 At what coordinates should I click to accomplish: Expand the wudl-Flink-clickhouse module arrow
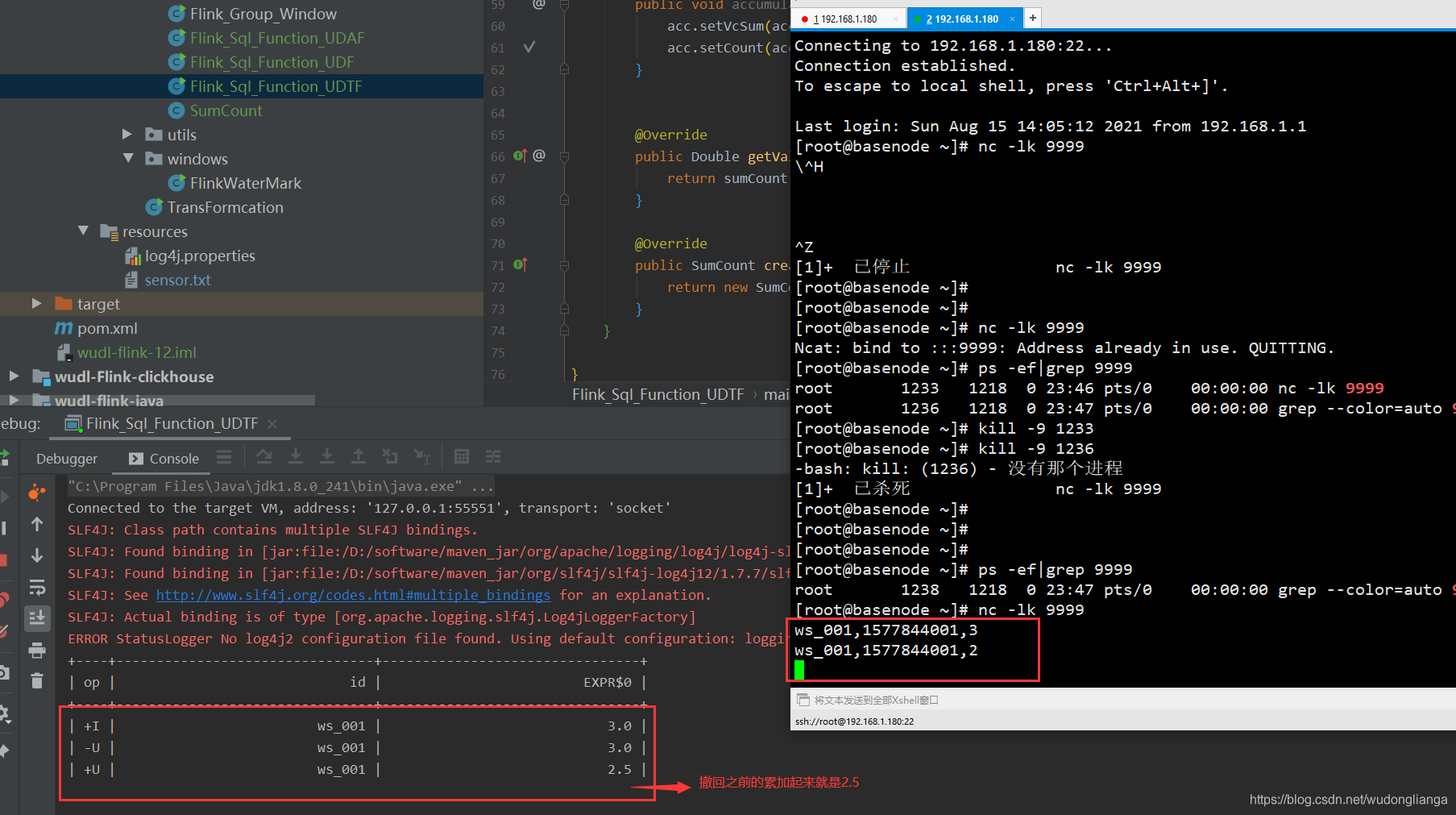[14, 376]
